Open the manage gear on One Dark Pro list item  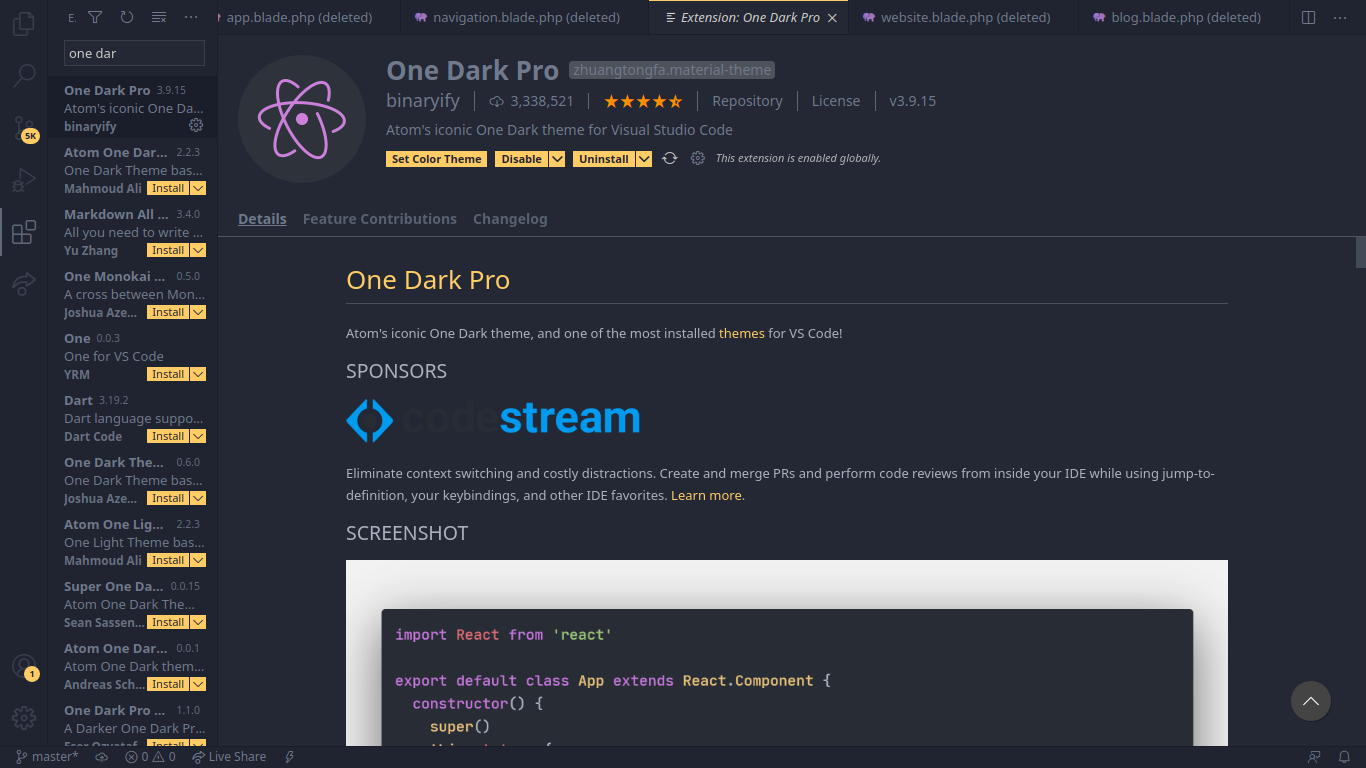(196, 126)
